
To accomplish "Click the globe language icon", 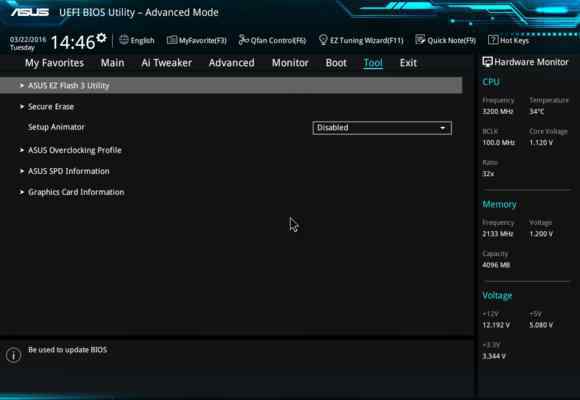I will 124,40.
